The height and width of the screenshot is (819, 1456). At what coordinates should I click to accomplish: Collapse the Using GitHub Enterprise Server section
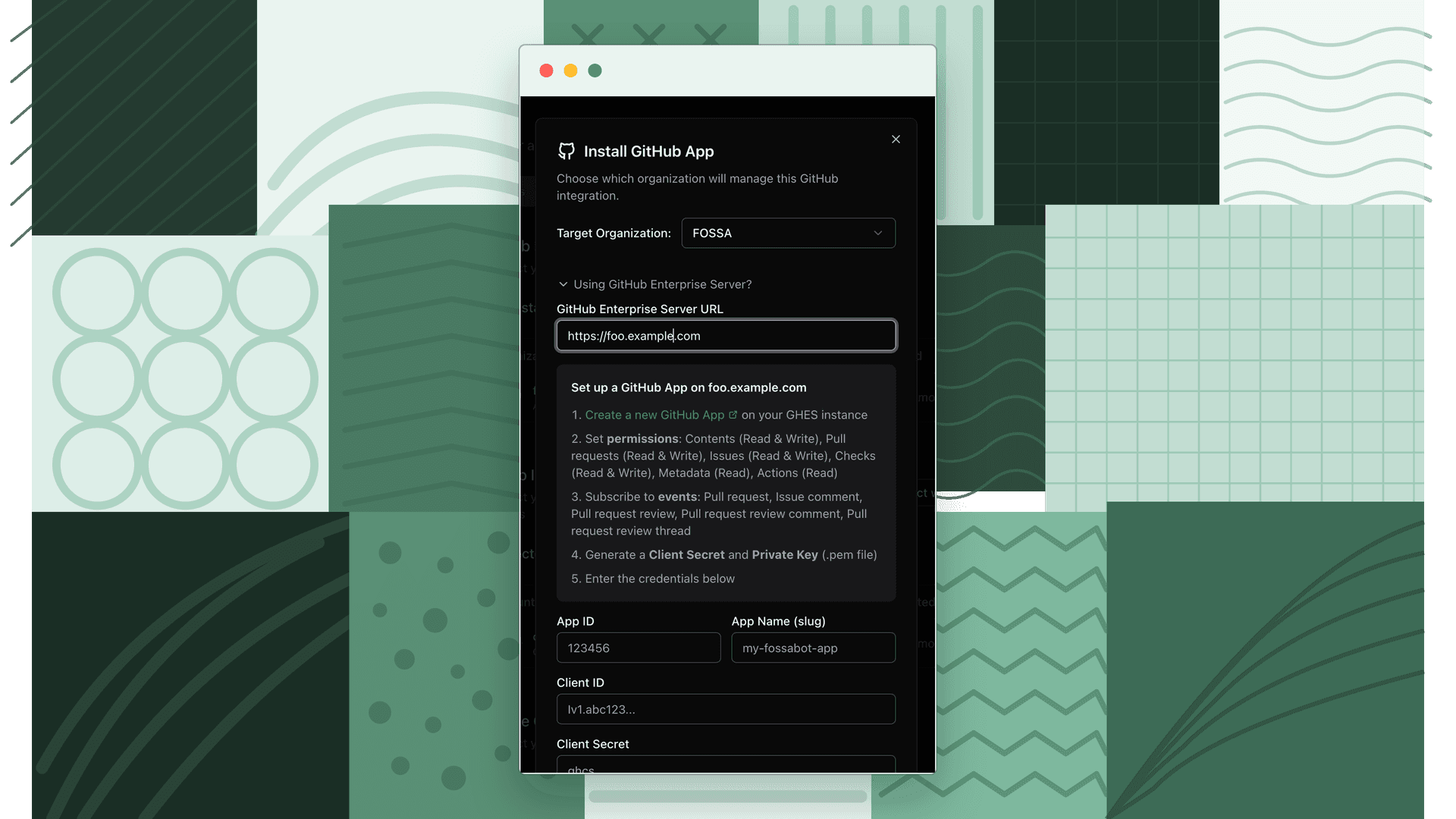point(655,284)
